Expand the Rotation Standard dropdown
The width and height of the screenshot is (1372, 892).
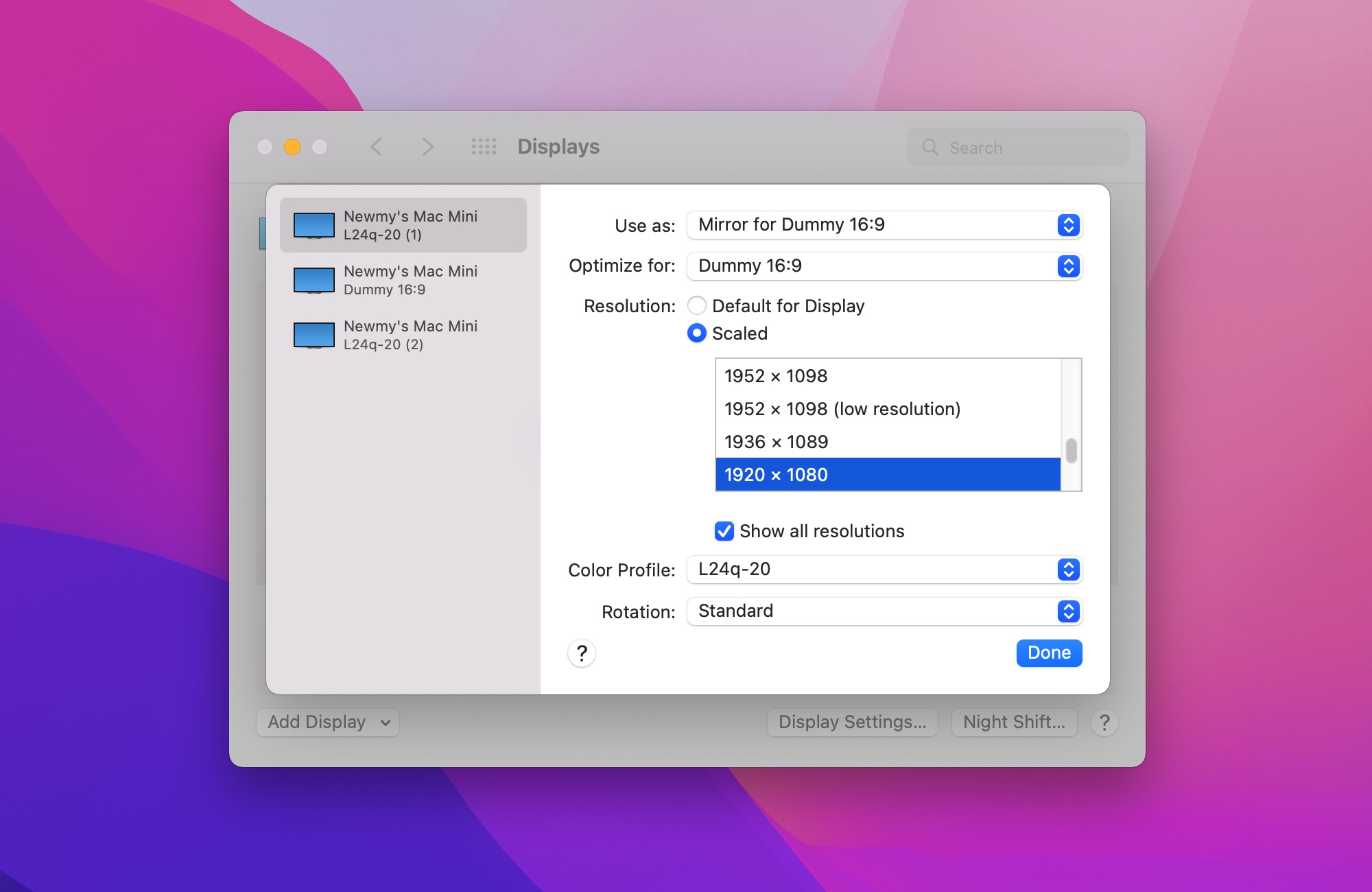coord(1068,610)
